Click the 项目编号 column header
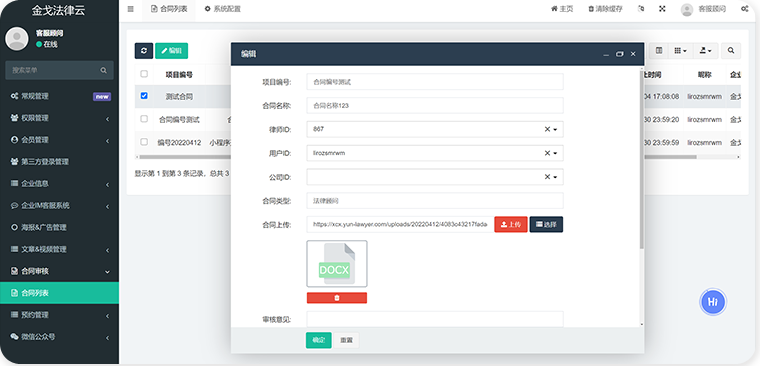This screenshot has height=366, width=760. (179, 75)
